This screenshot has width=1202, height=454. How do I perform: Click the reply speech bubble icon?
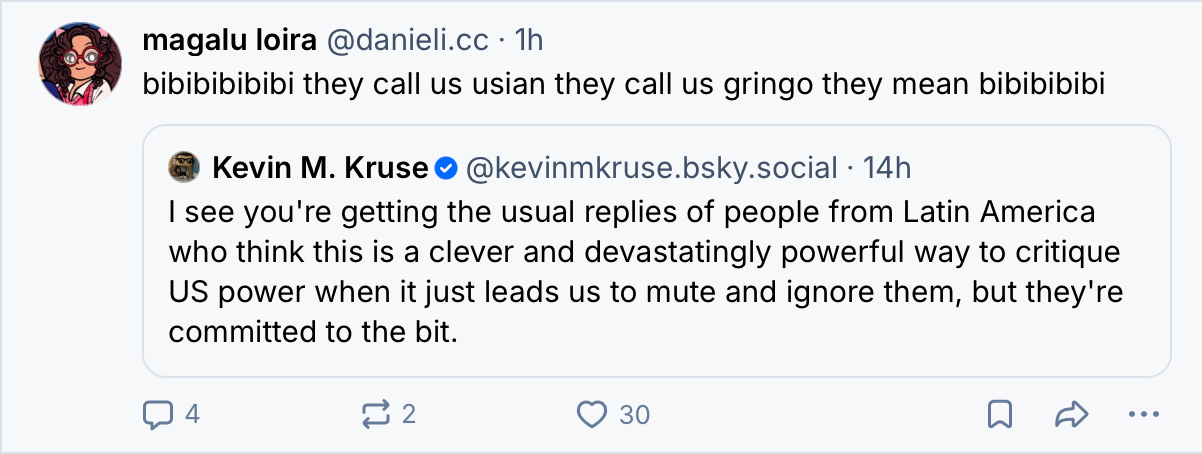click(x=157, y=414)
